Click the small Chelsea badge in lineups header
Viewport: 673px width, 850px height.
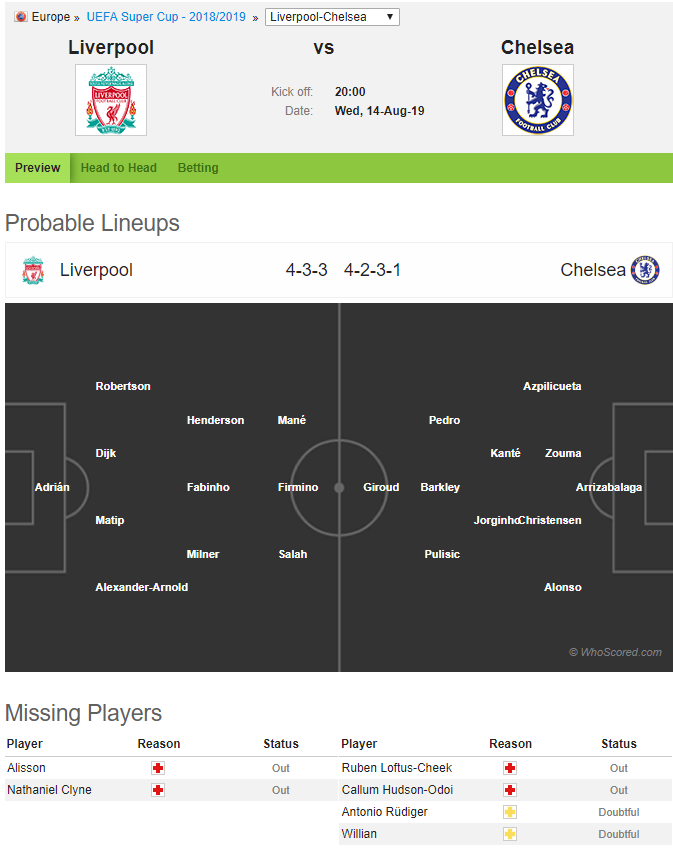point(645,270)
